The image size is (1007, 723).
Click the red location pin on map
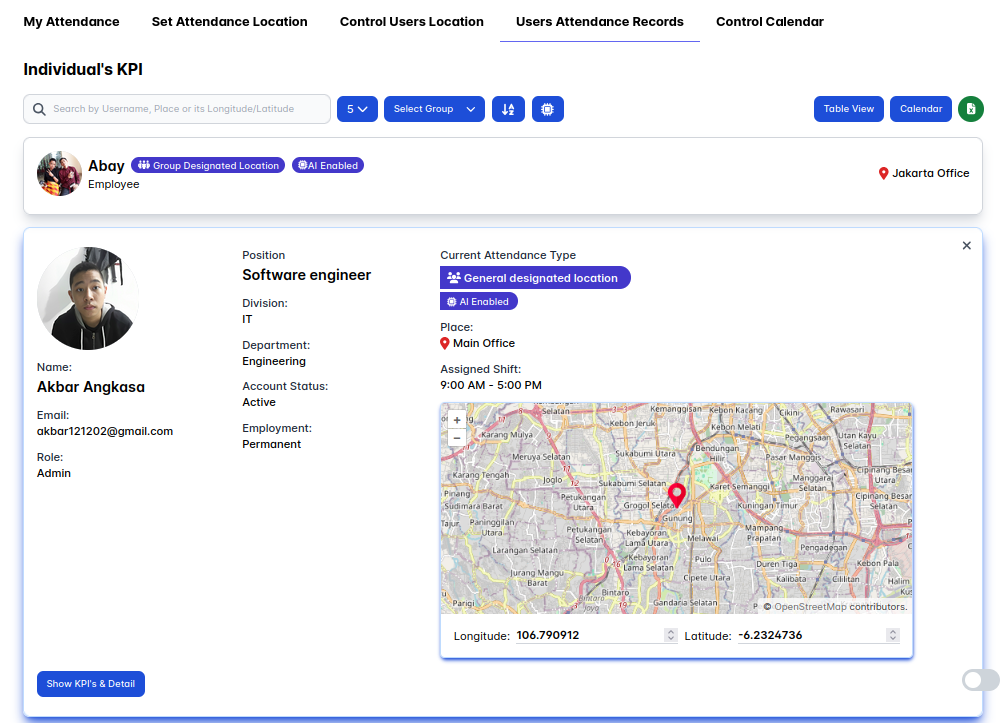click(676, 495)
